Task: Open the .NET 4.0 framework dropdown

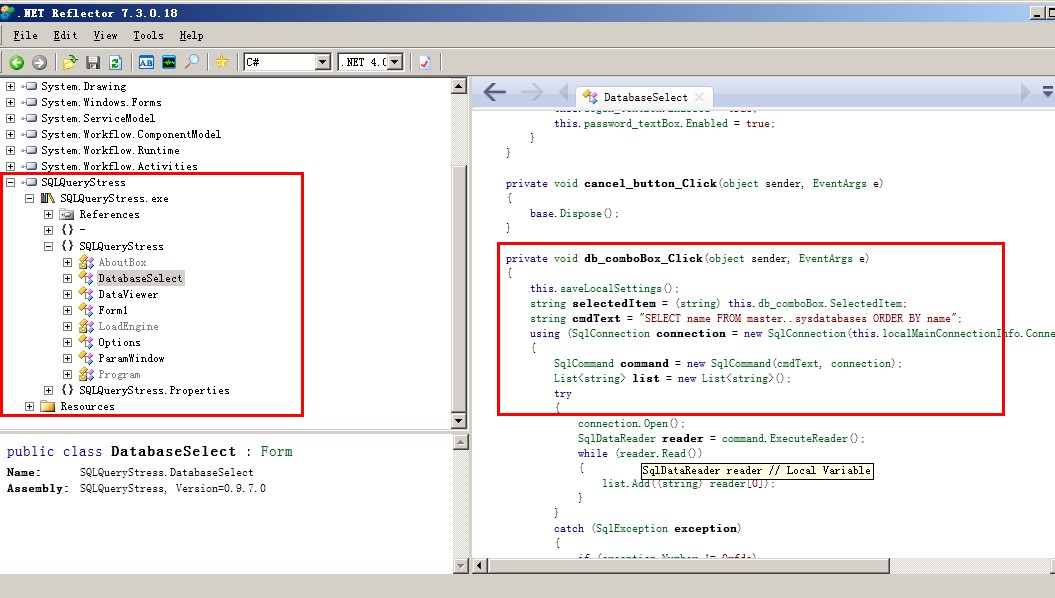Action: pos(395,62)
